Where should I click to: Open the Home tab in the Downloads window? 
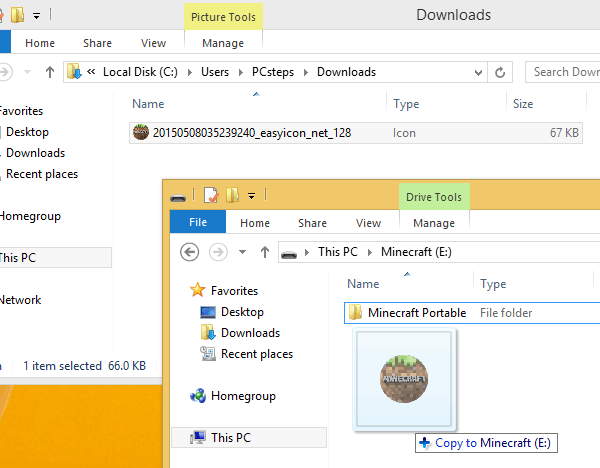tap(40, 43)
